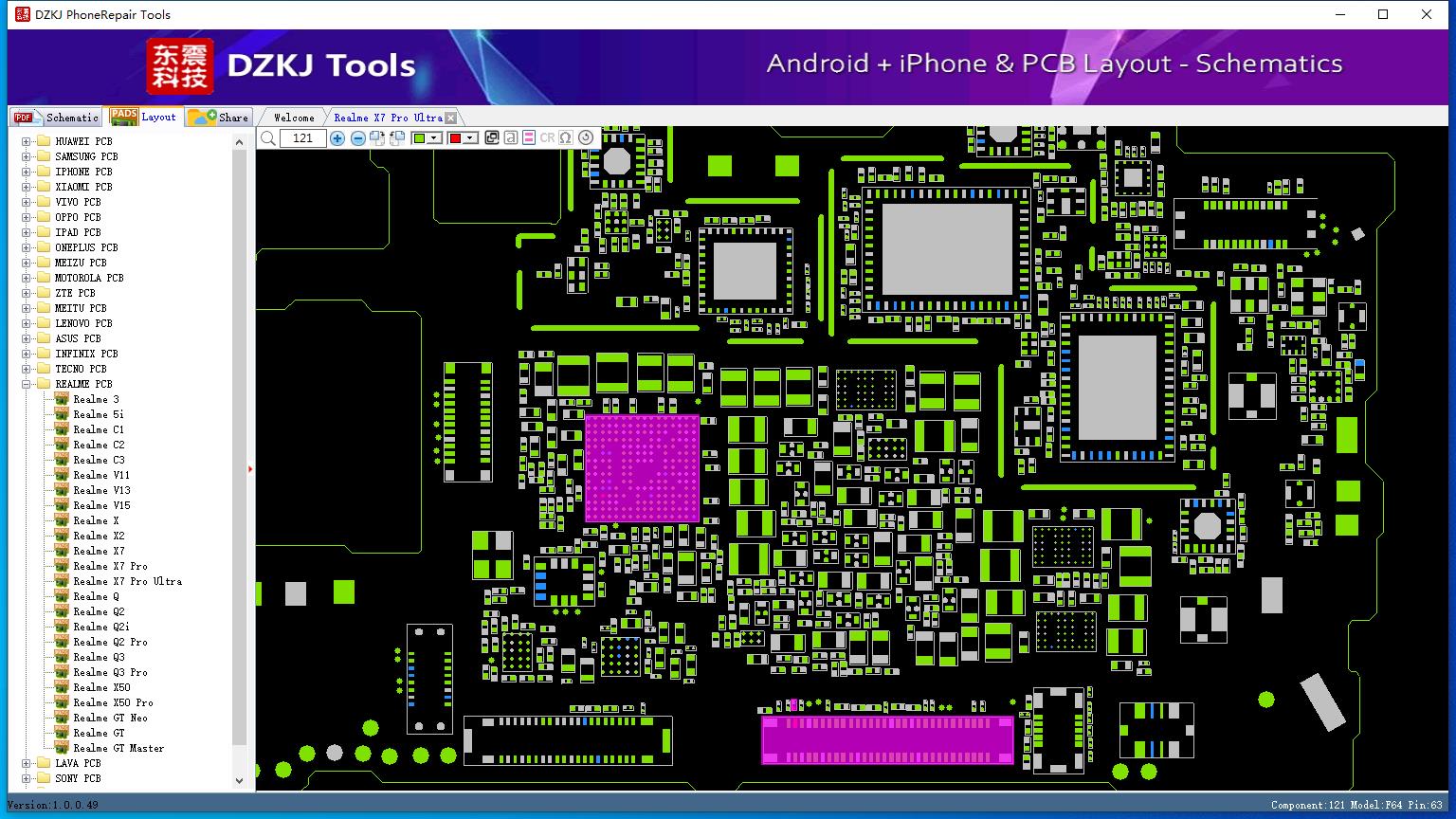
Task: Click the folder icon beside HUAWEI PCB
Action: coord(43,141)
